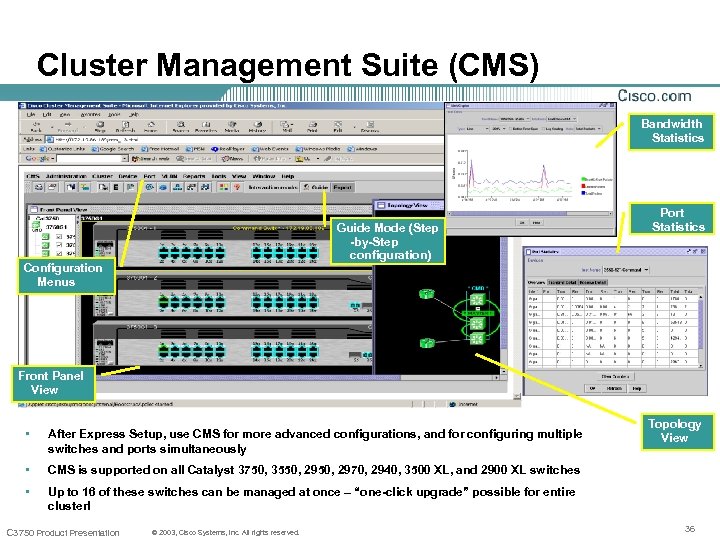Click the red help icon in CMS toolbar
This screenshot has width=720, height=540.
tap(237, 187)
